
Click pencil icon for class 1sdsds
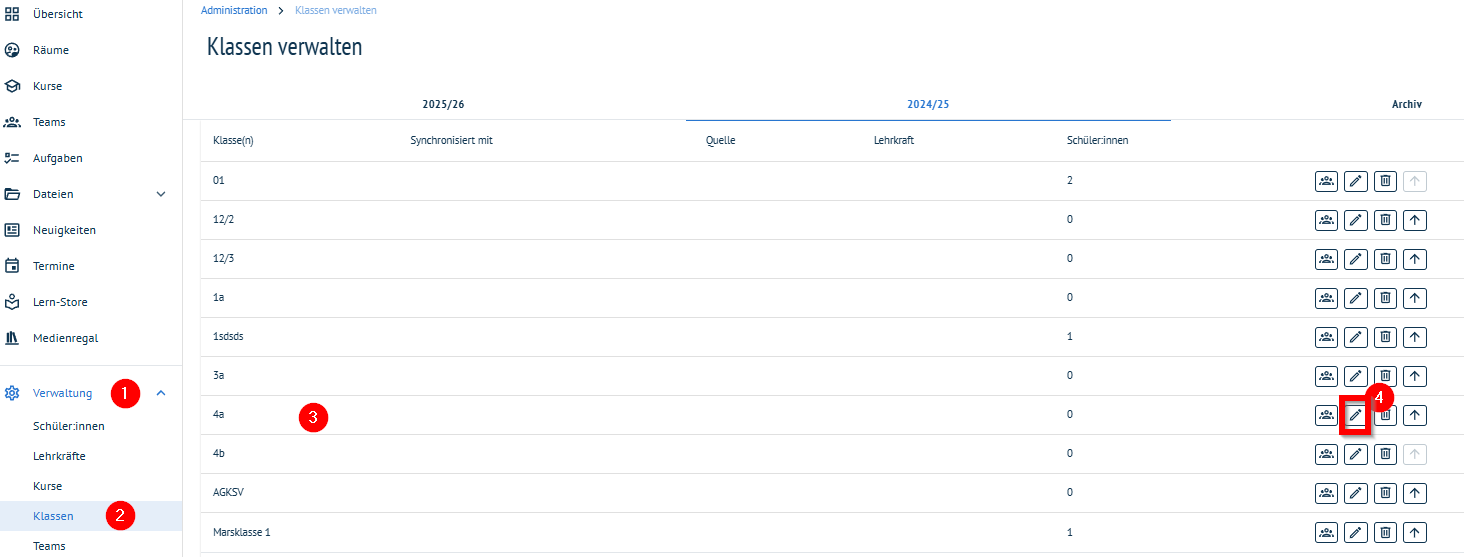point(1355,337)
